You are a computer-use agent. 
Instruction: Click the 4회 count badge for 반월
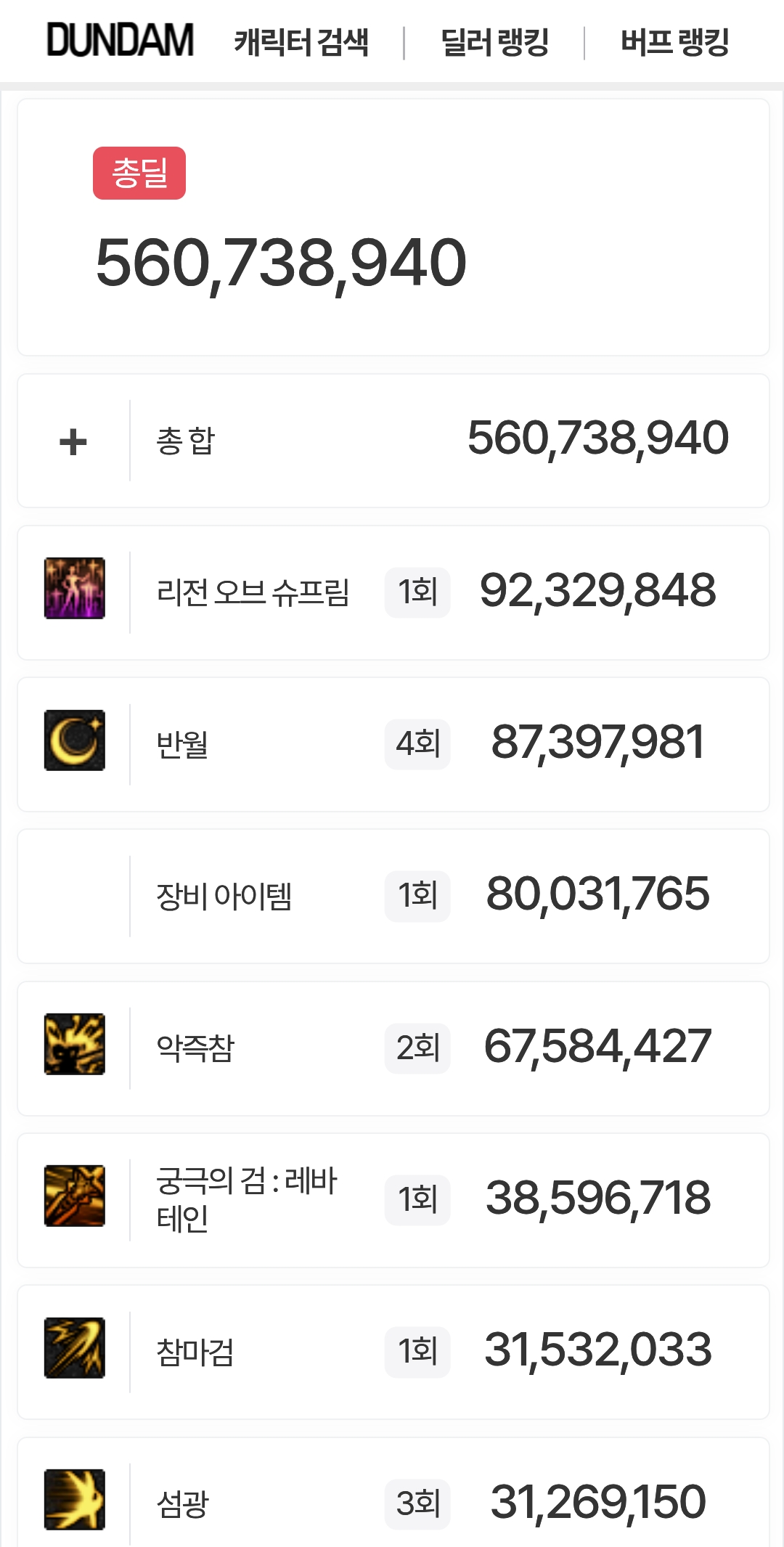click(417, 743)
